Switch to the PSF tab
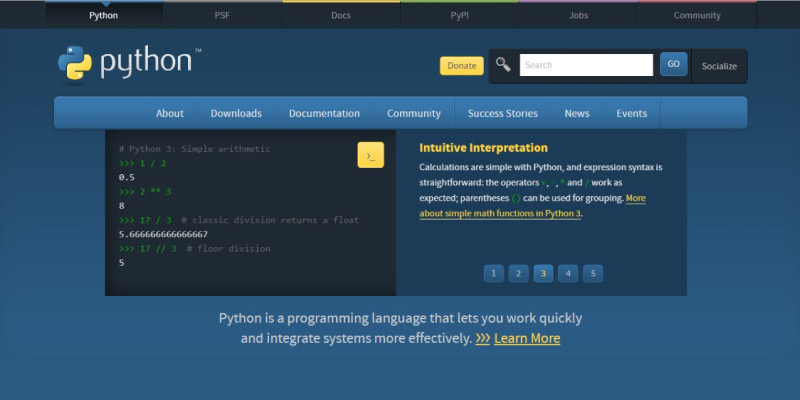Viewport: 800px width, 400px height. point(222,15)
